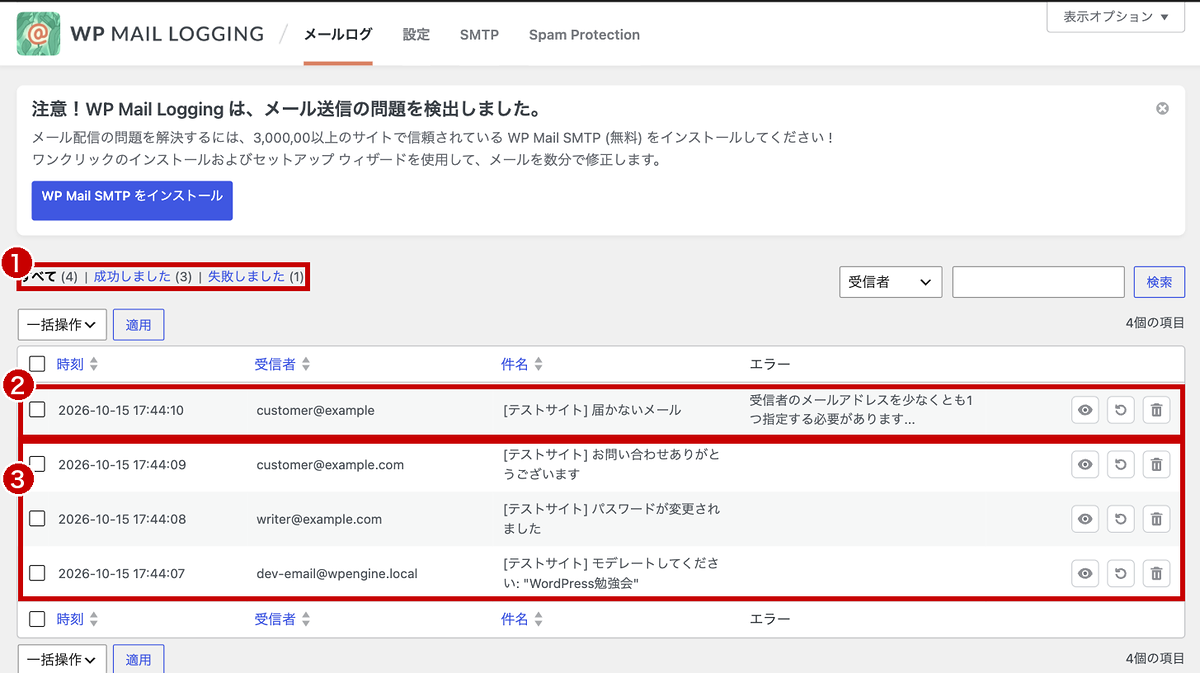Click the bottom 適用 button
This screenshot has width=1200, height=673.
pos(139,659)
